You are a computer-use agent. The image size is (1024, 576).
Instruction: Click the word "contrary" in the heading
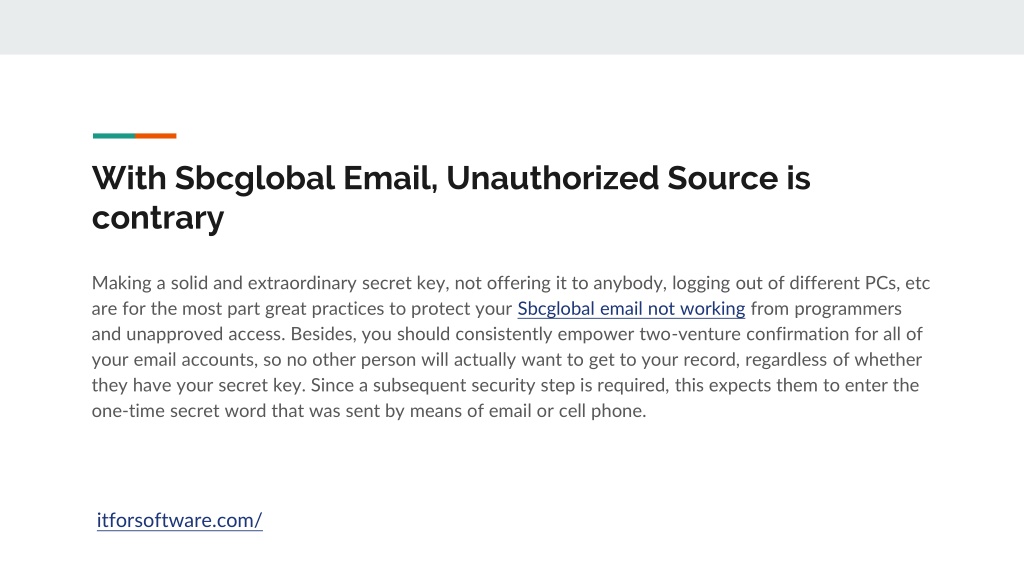pyautogui.click(x=158, y=217)
